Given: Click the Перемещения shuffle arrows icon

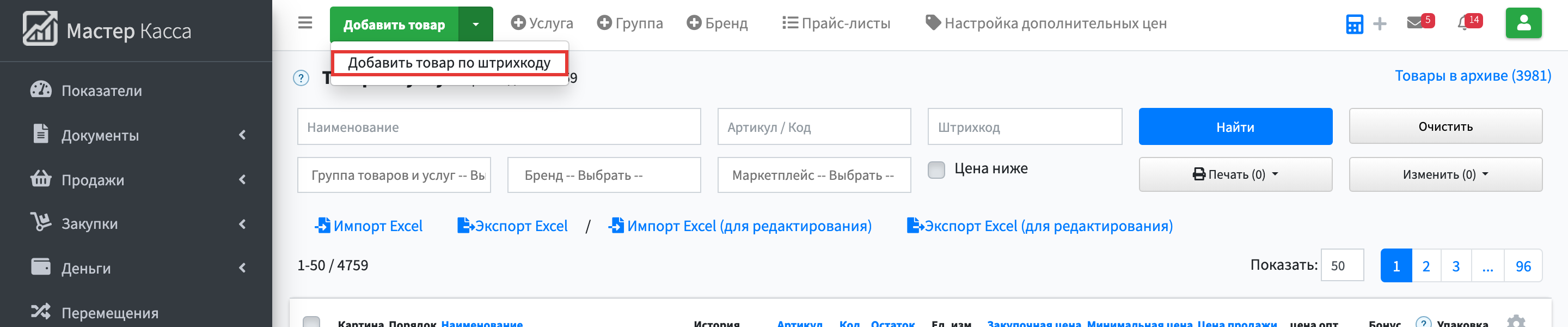Looking at the screenshot, I should point(41,311).
